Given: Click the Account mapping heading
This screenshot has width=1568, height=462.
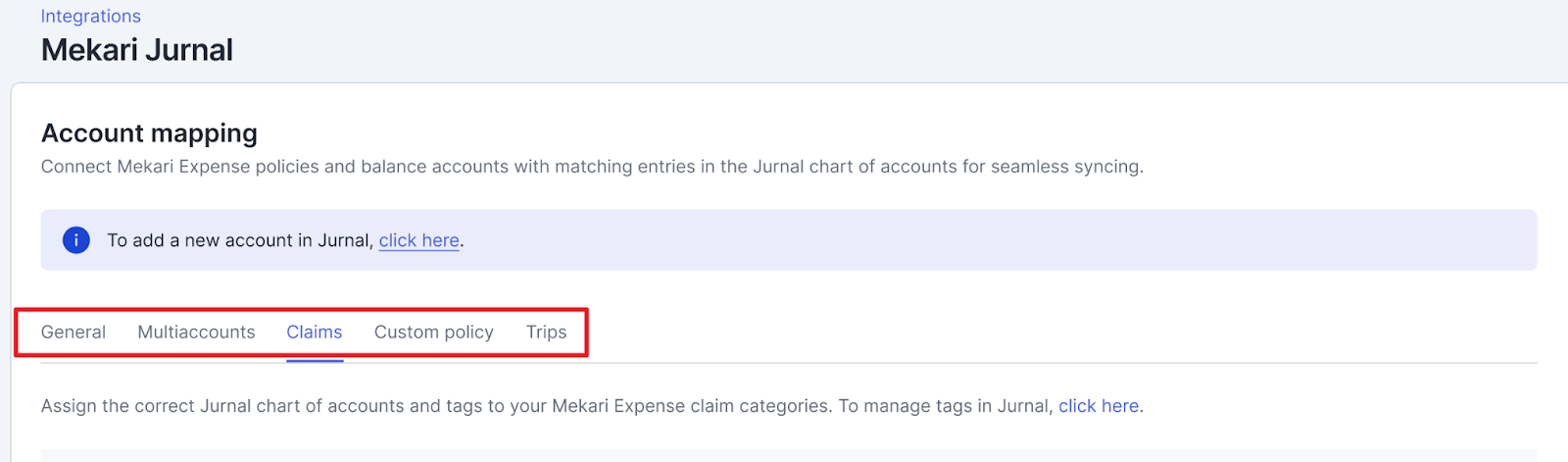Looking at the screenshot, I should 149,133.
